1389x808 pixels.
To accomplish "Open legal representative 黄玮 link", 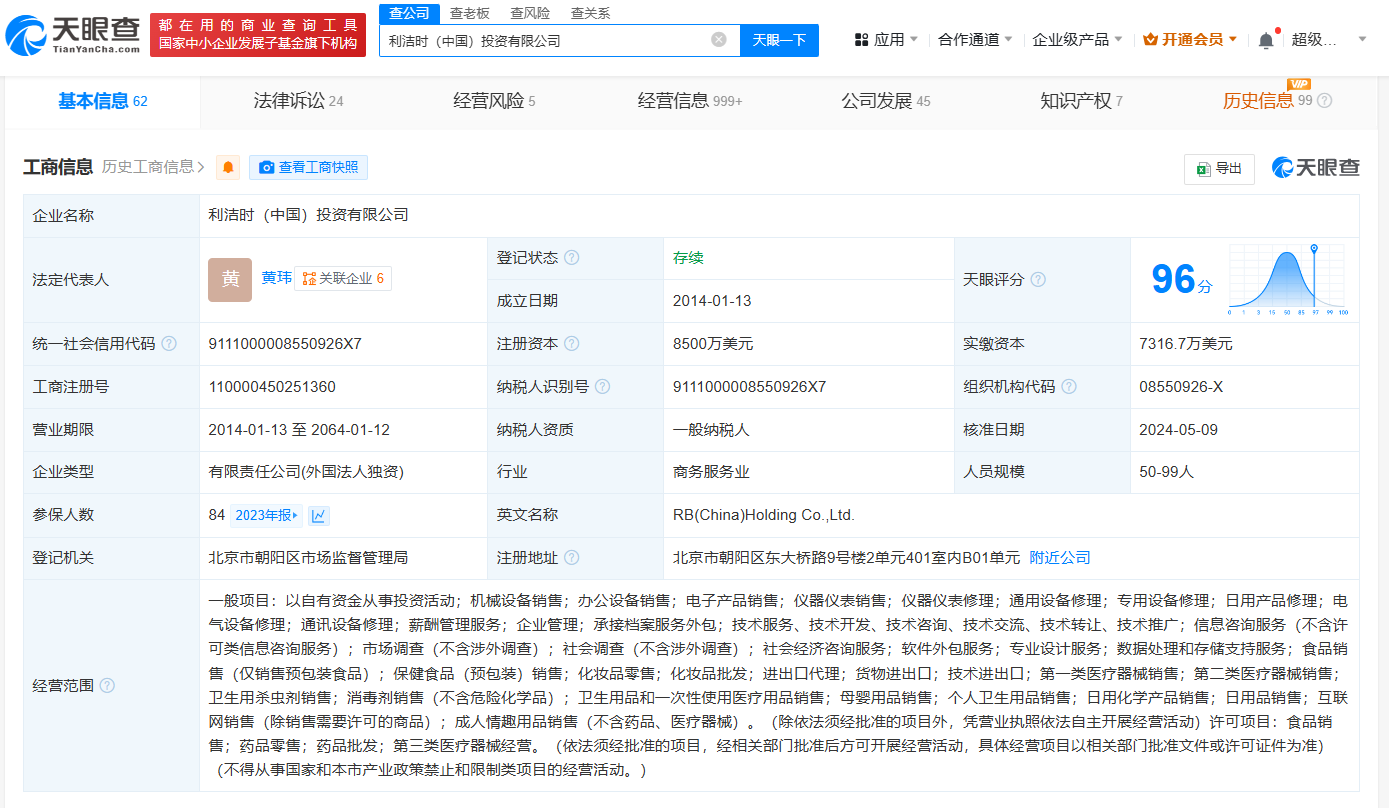I will coord(276,278).
